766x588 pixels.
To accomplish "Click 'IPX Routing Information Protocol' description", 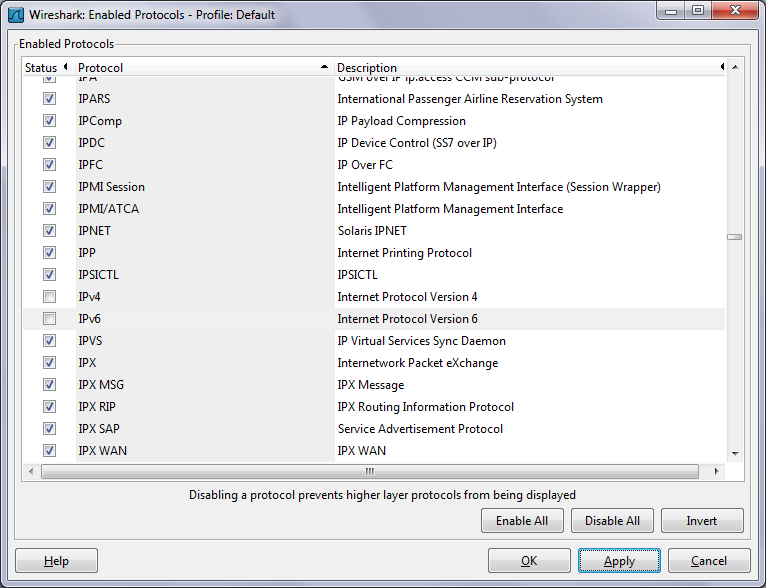I will click(x=426, y=407).
